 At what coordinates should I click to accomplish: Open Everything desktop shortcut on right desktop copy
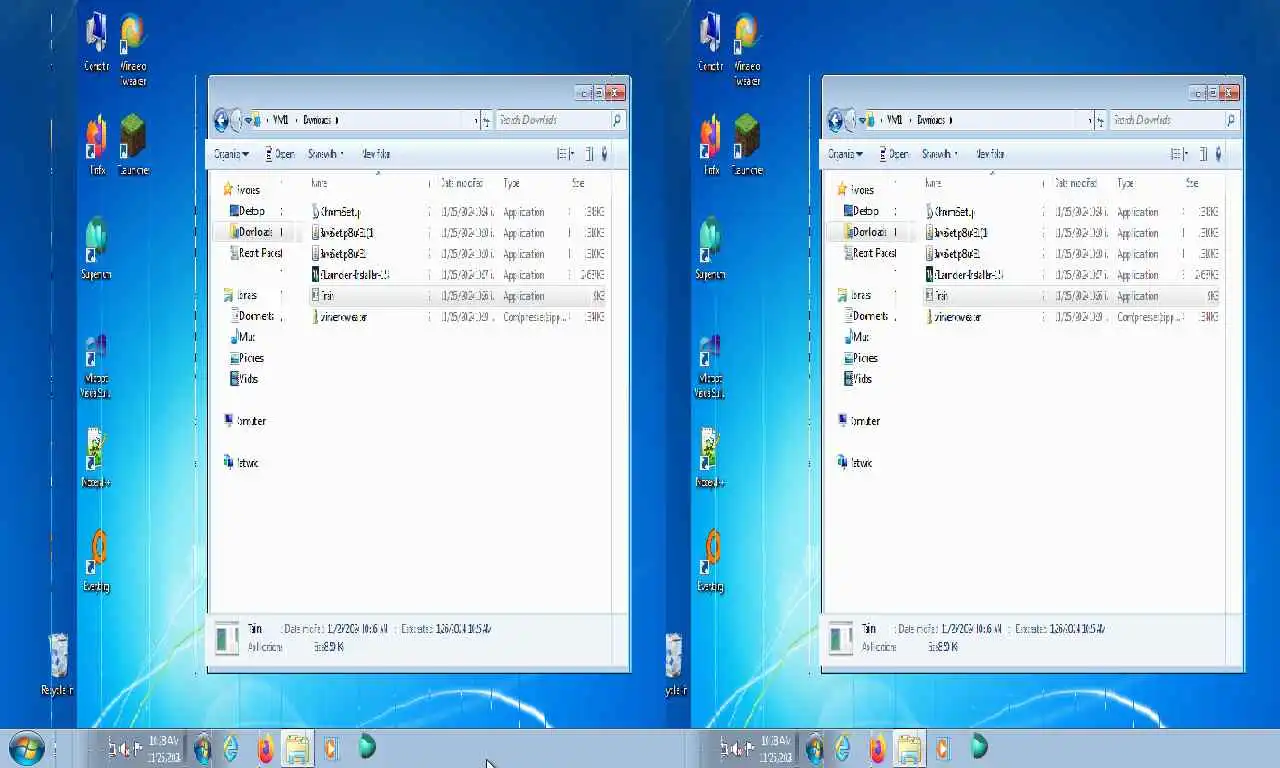pyautogui.click(x=710, y=561)
